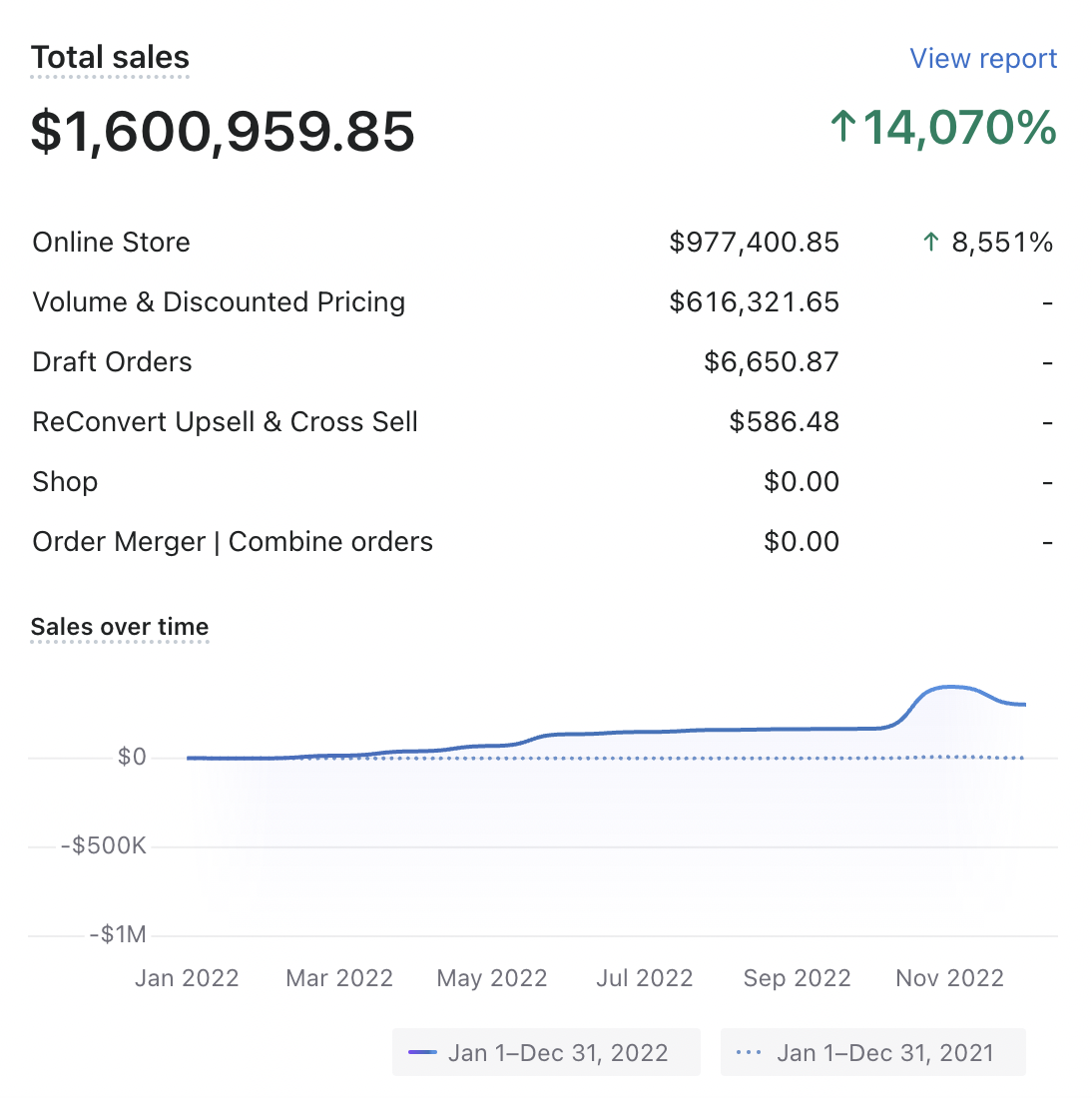Click ReConvert Upsell & Cross Sell label
The image size is (1092, 1098).
(x=225, y=422)
